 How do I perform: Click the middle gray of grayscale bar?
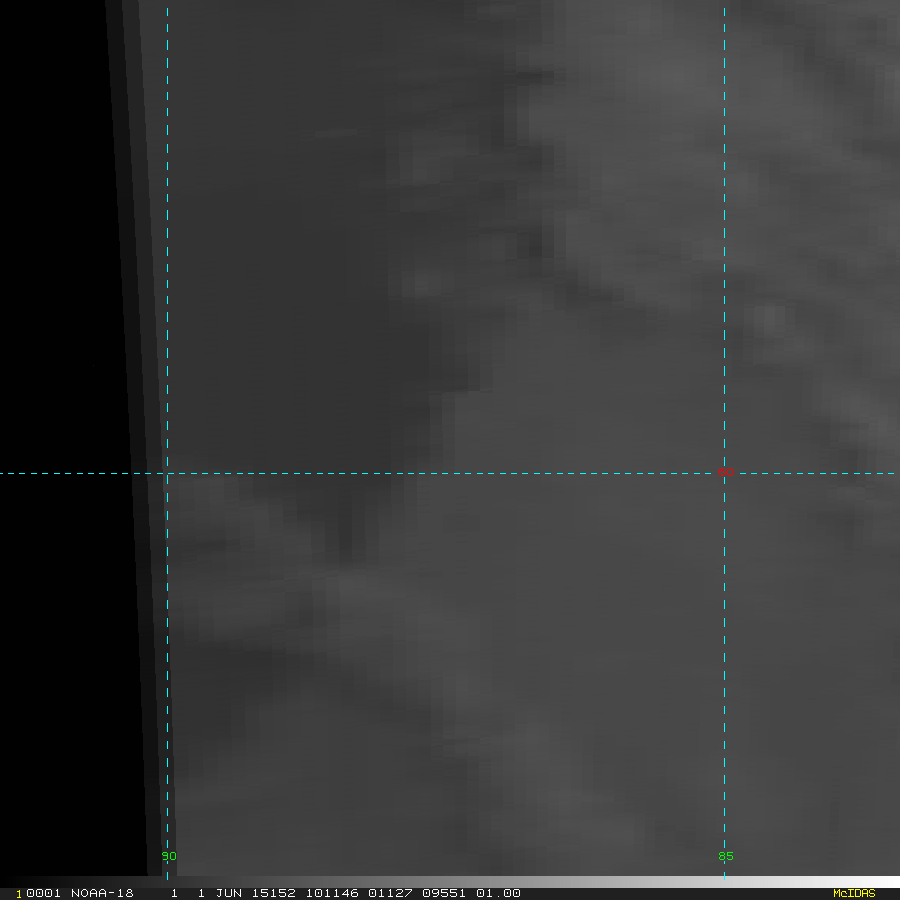[450, 882]
